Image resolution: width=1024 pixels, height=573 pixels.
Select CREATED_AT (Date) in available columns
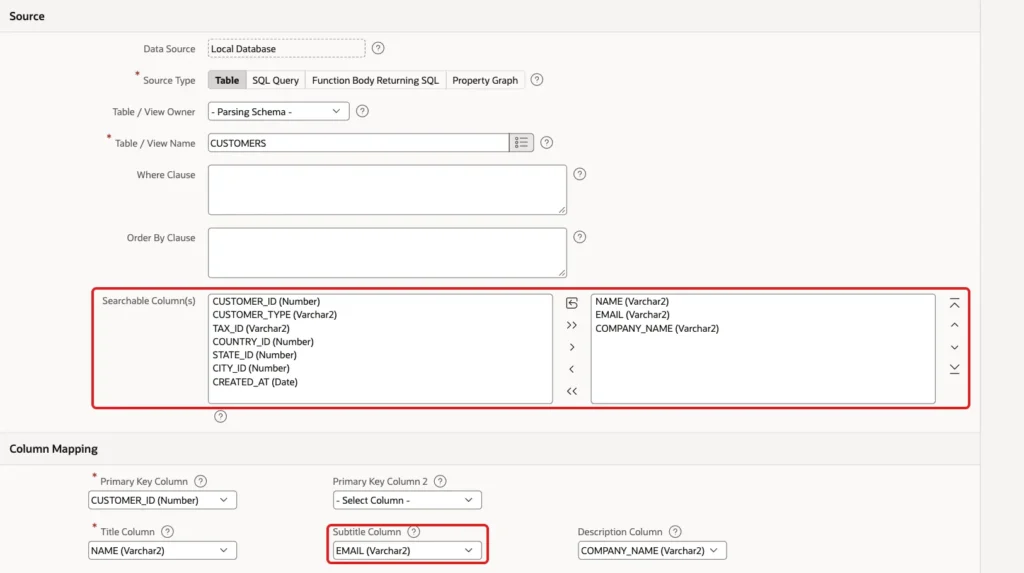(255, 382)
